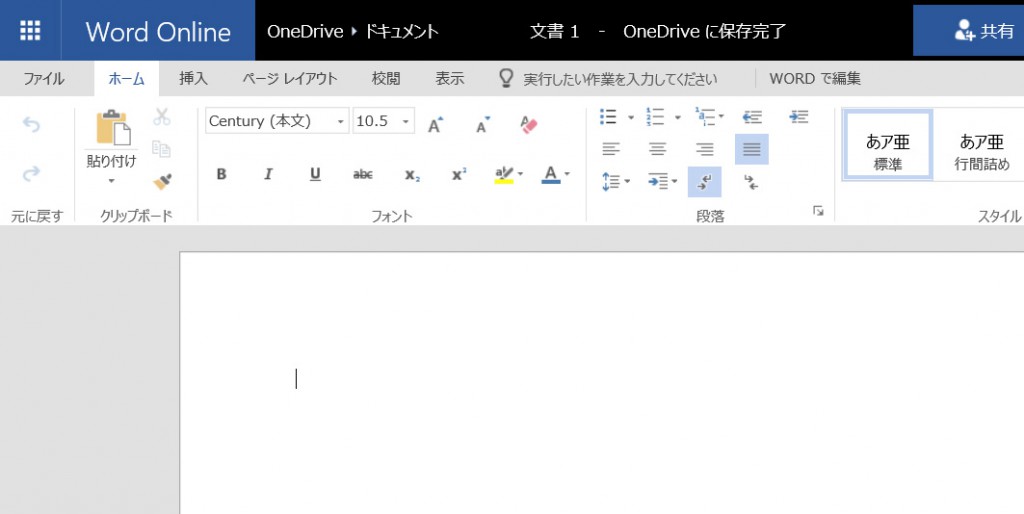Click the Undo arrow icon
1024x514 pixels.
coord(31,124)
